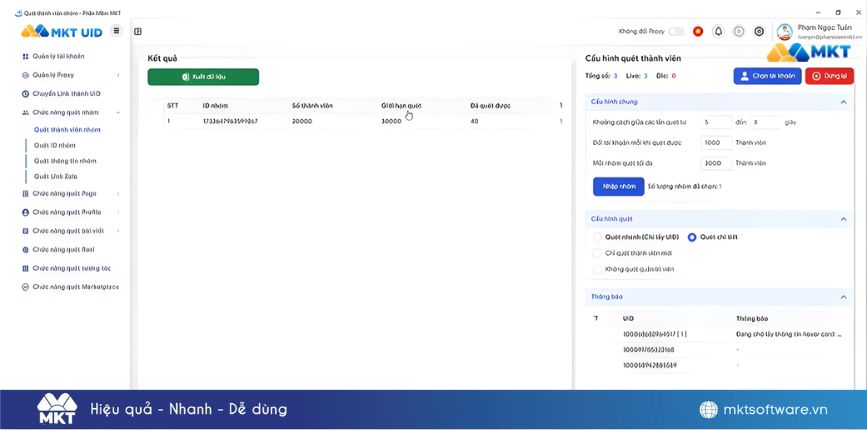
Task: Check the Không quét quản trị viên checkbox
Action: tap(598, 269)
